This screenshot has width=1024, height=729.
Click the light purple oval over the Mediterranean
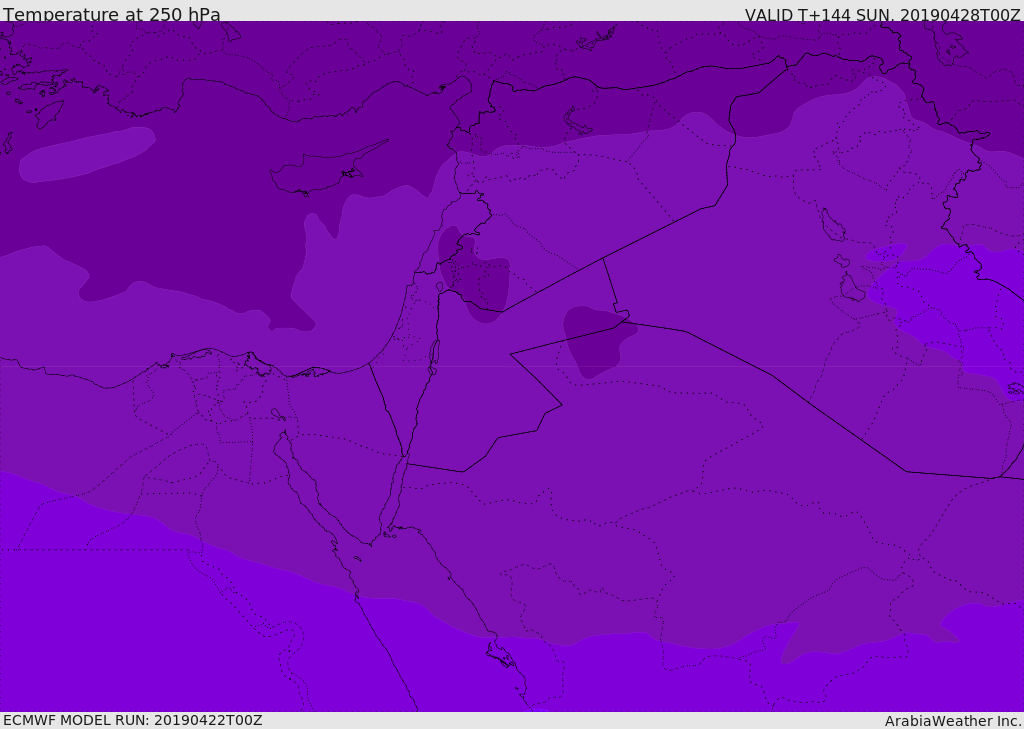85,155
